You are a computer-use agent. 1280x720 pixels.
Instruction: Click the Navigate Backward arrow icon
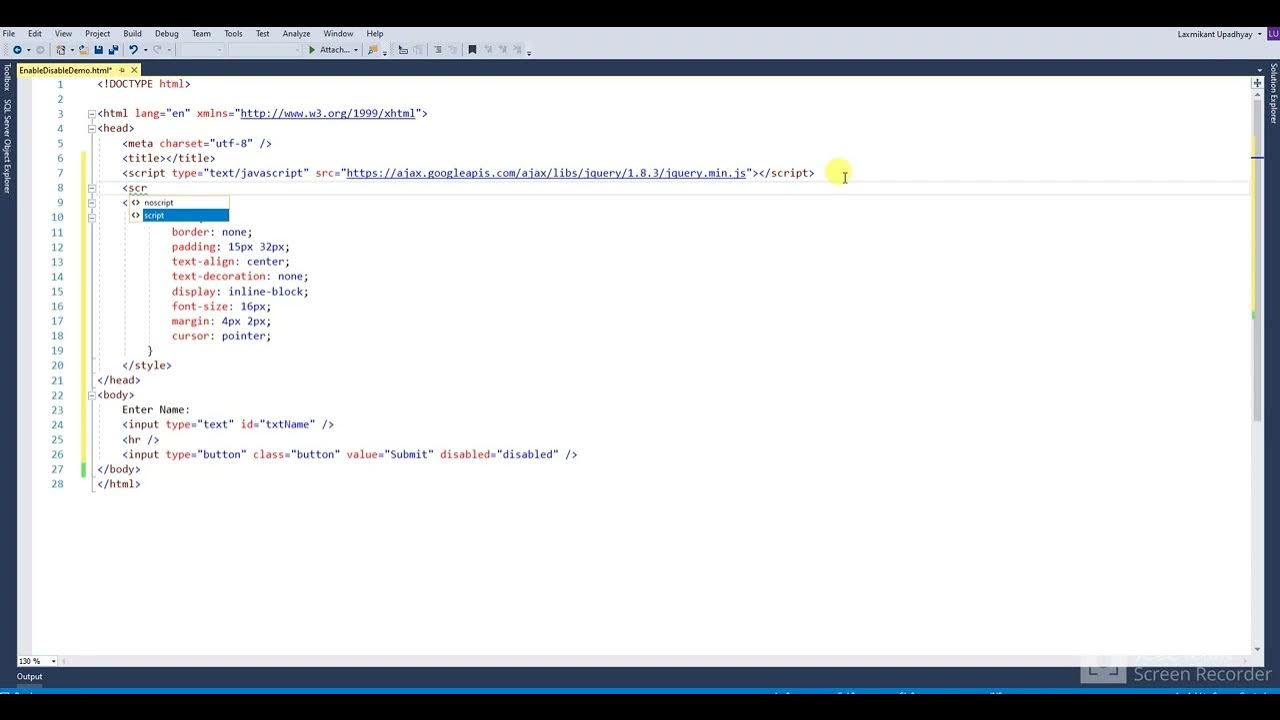17,50
